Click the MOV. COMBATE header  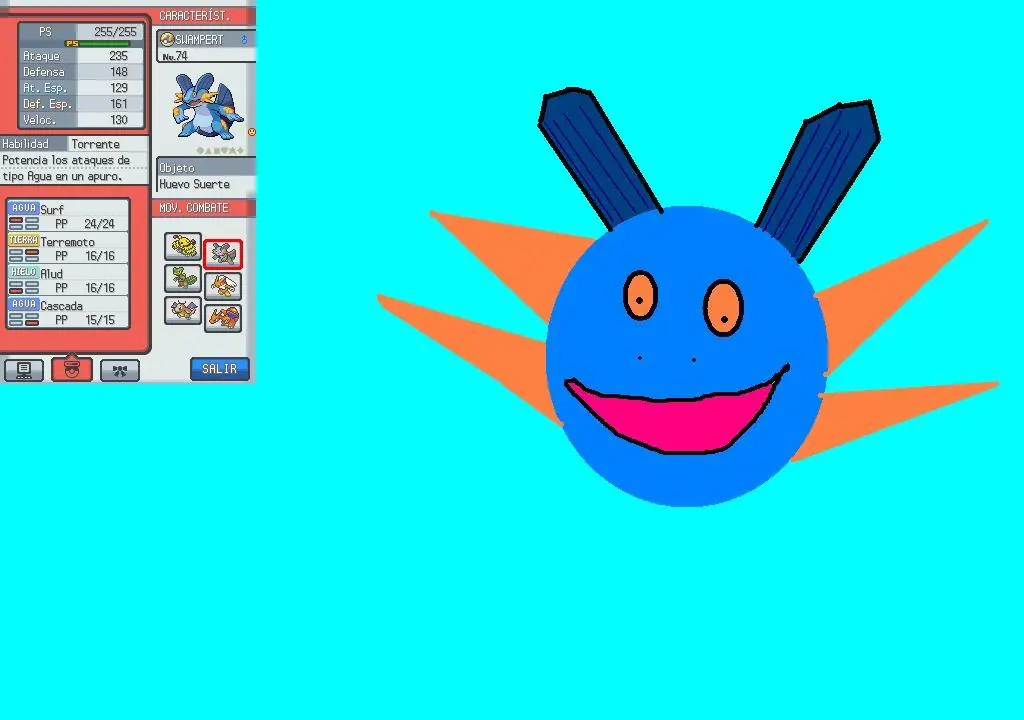pos(194,208)
